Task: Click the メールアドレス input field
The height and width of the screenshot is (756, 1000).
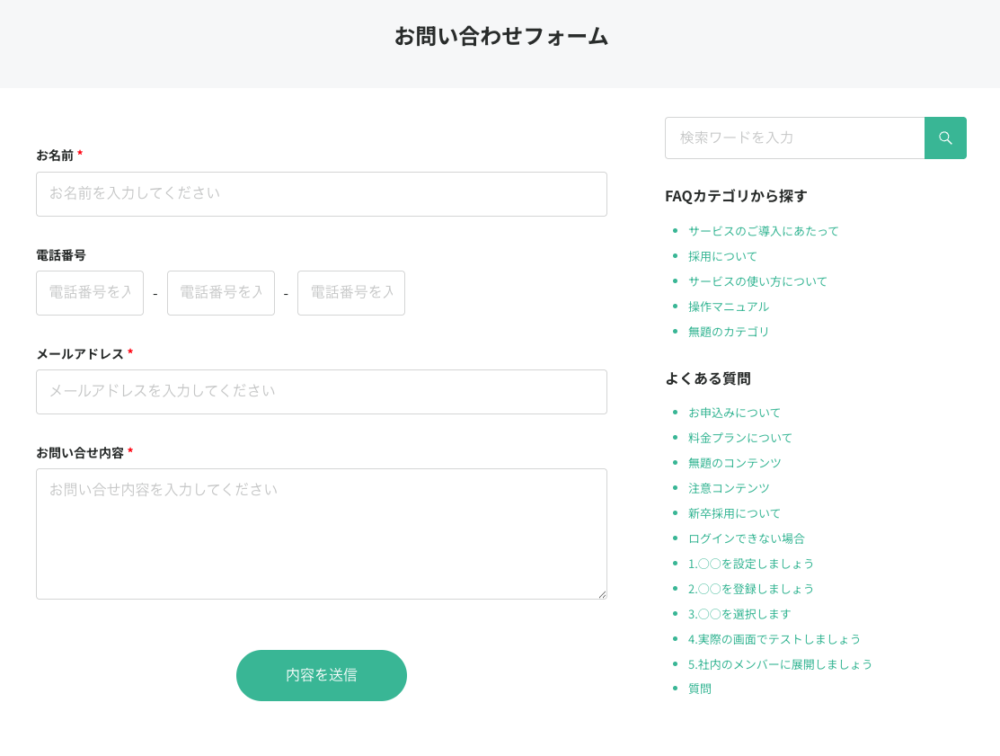Action: click(x=321, y=392)
